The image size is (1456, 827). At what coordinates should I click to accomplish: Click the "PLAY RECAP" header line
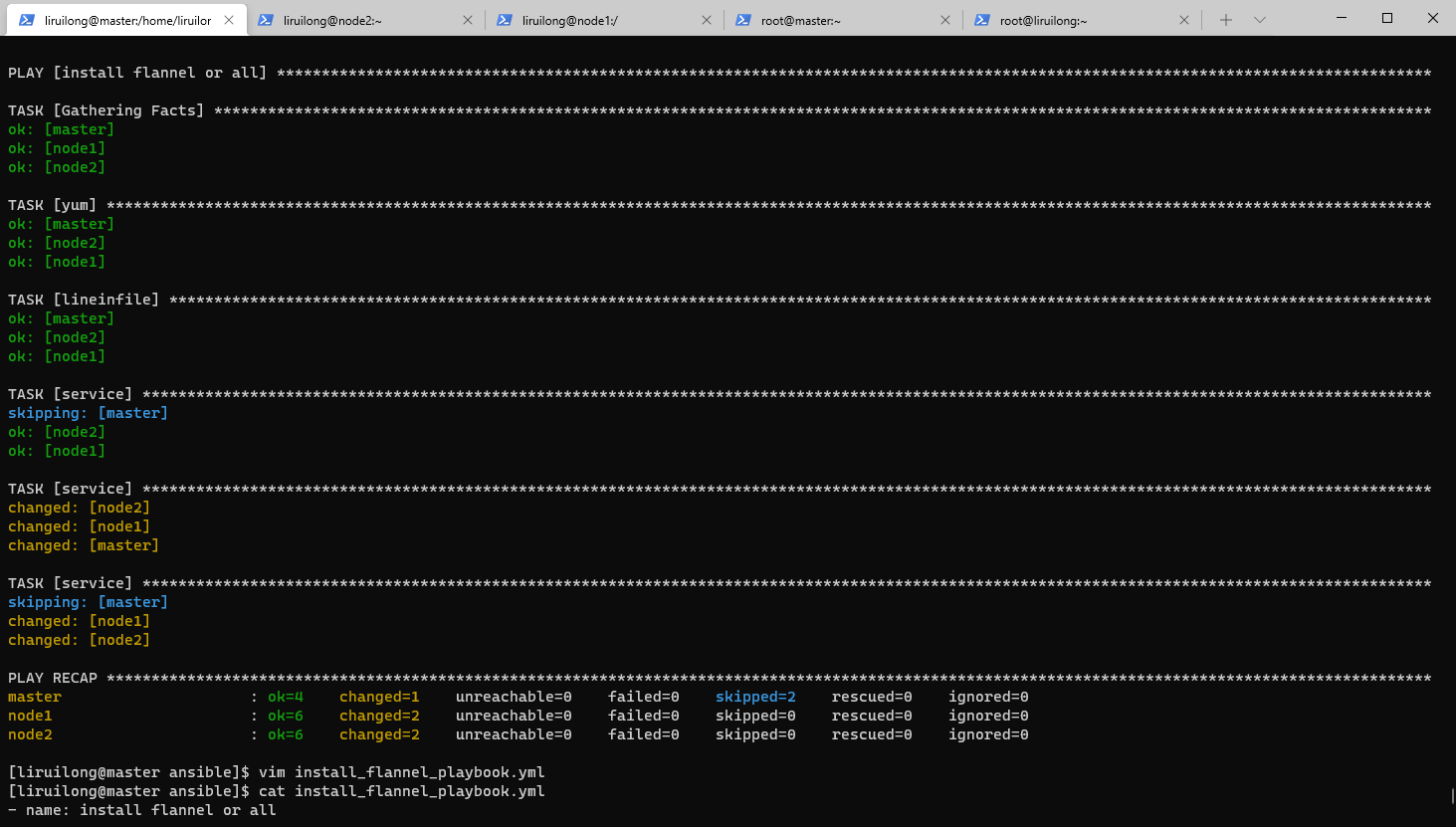[x=720, y=678]
